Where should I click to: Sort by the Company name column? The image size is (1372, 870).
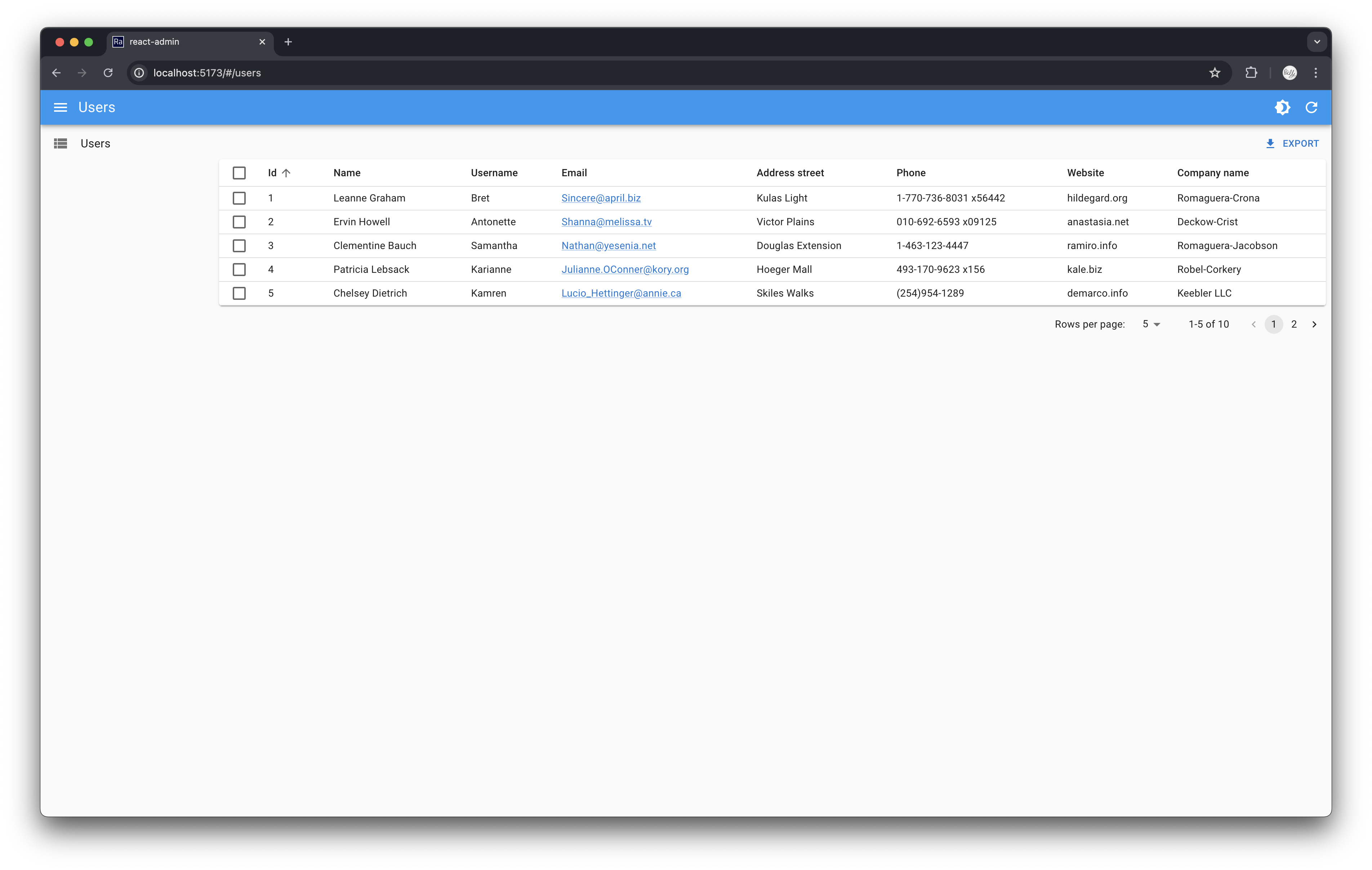(1212, 173)
